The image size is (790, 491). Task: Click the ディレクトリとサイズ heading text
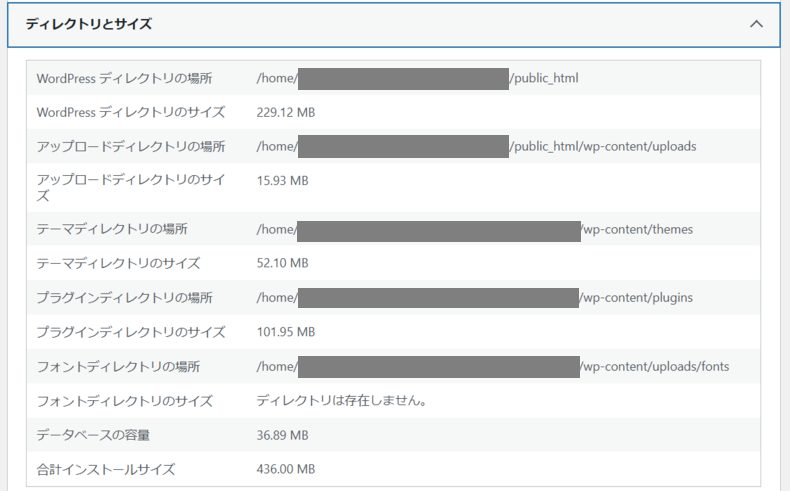[x=89, y=24]
